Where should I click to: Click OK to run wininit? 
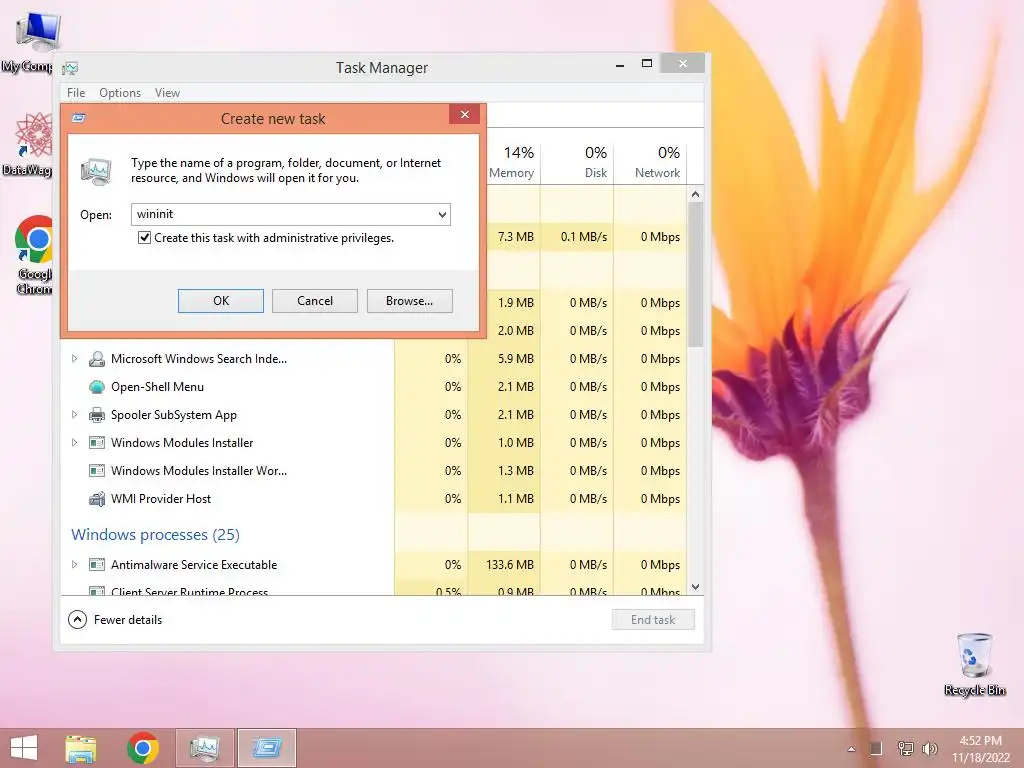tap(221, 301)
